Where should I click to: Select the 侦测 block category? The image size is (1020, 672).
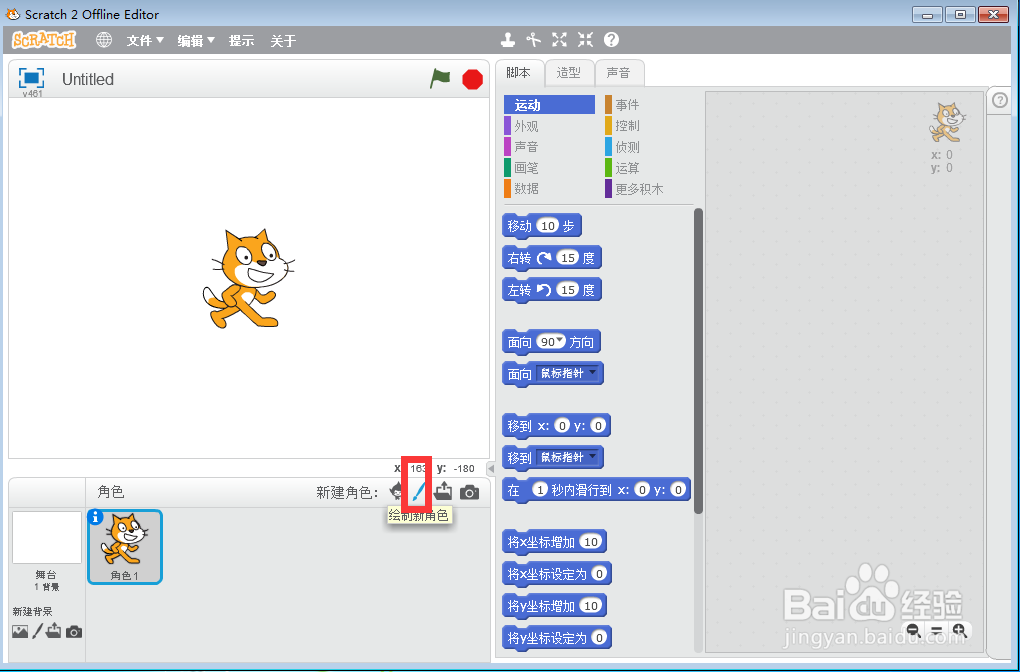pos(649,147)
